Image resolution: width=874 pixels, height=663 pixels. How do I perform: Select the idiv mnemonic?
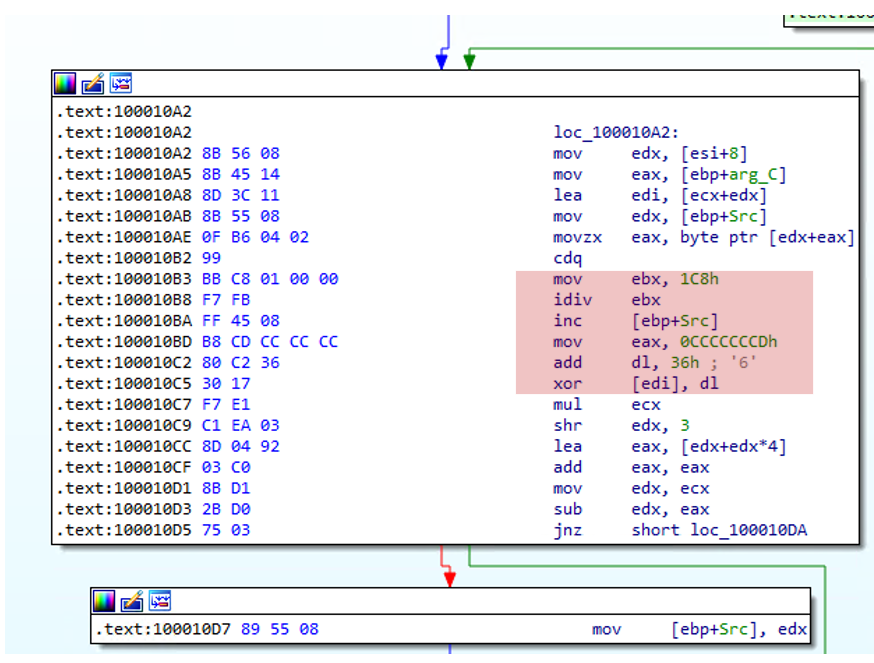(569, 300)
